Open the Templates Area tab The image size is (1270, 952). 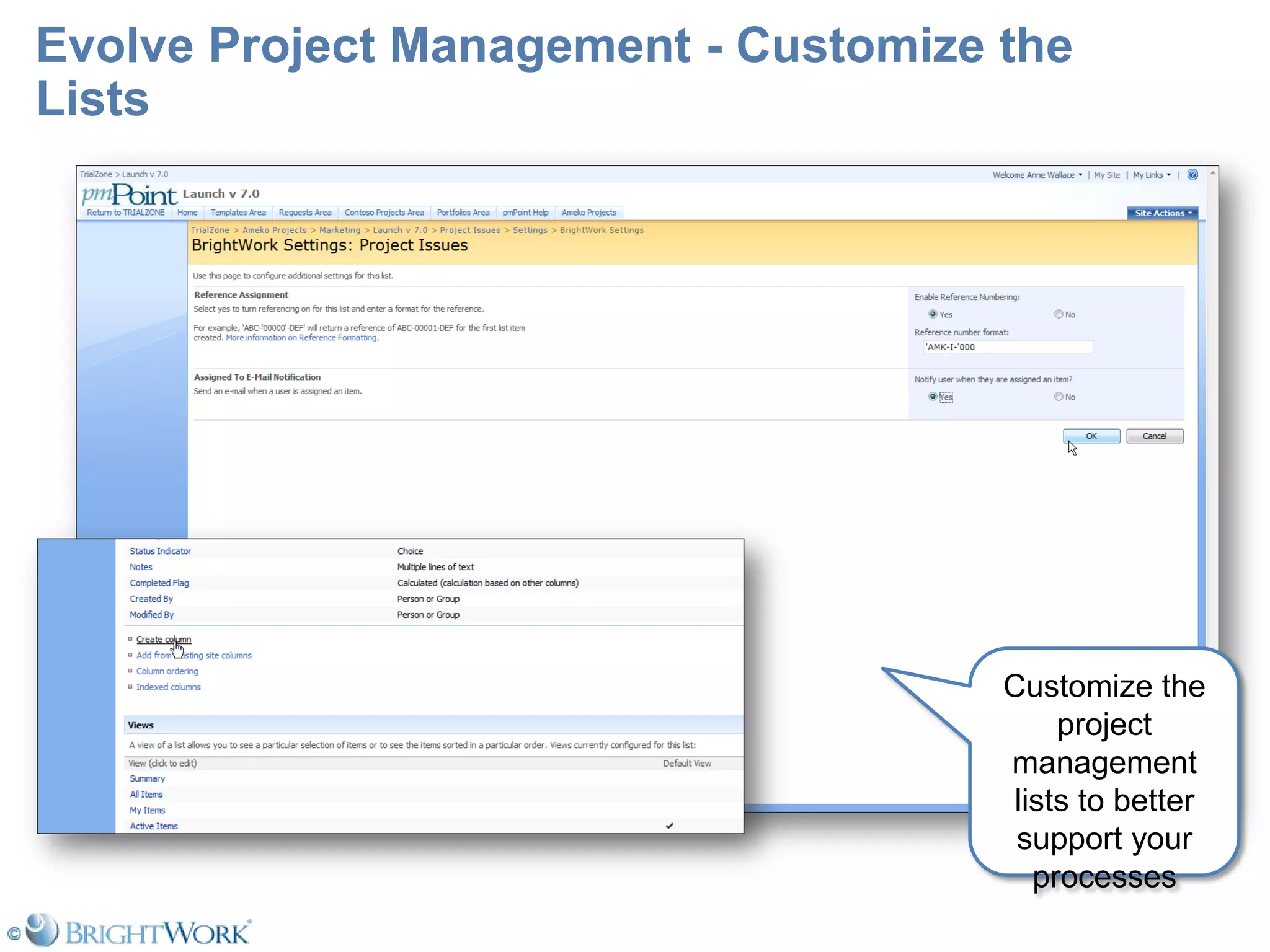[x=238, y=213]
